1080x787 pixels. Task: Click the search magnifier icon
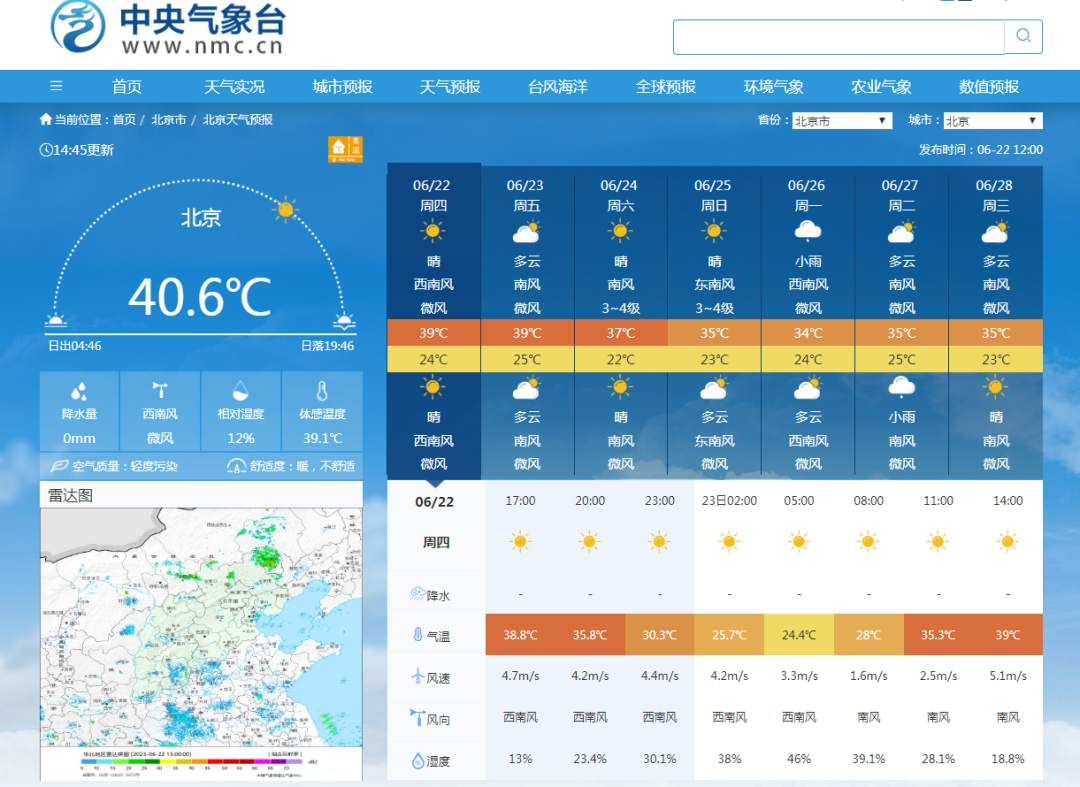(1023, 36)
